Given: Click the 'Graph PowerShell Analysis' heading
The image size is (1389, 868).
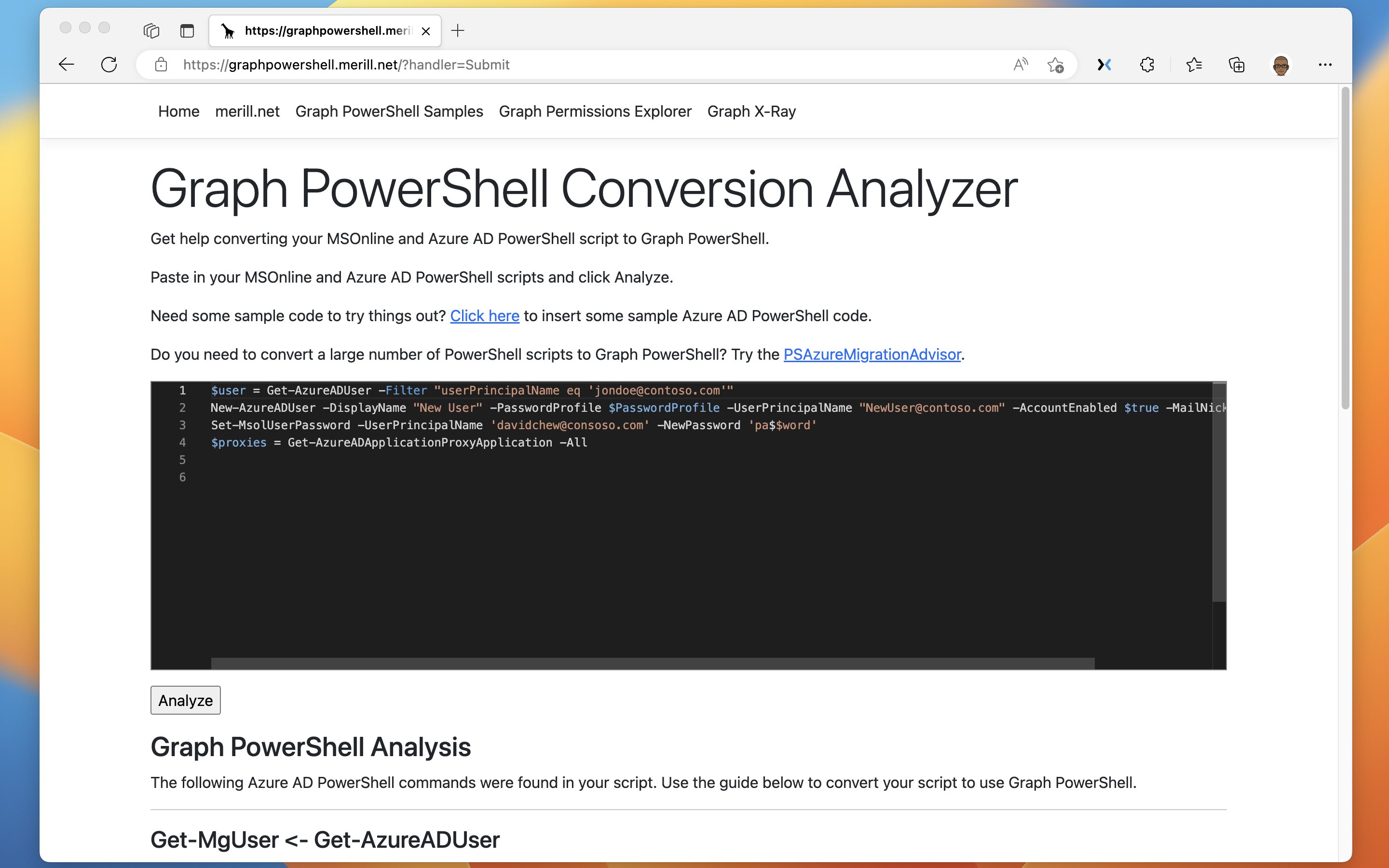Looking at the screenshot, I should tap(311, 747).
